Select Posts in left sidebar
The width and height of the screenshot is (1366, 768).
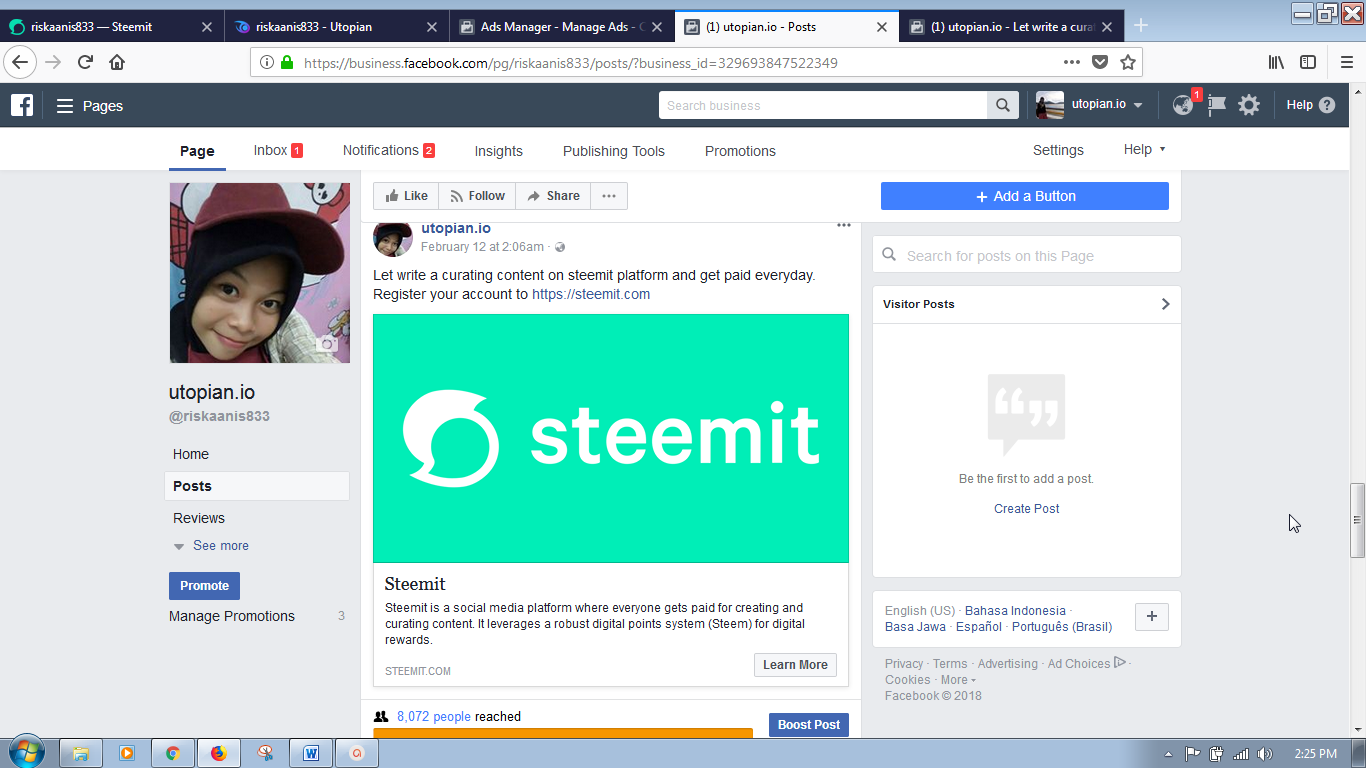point(257,486)
